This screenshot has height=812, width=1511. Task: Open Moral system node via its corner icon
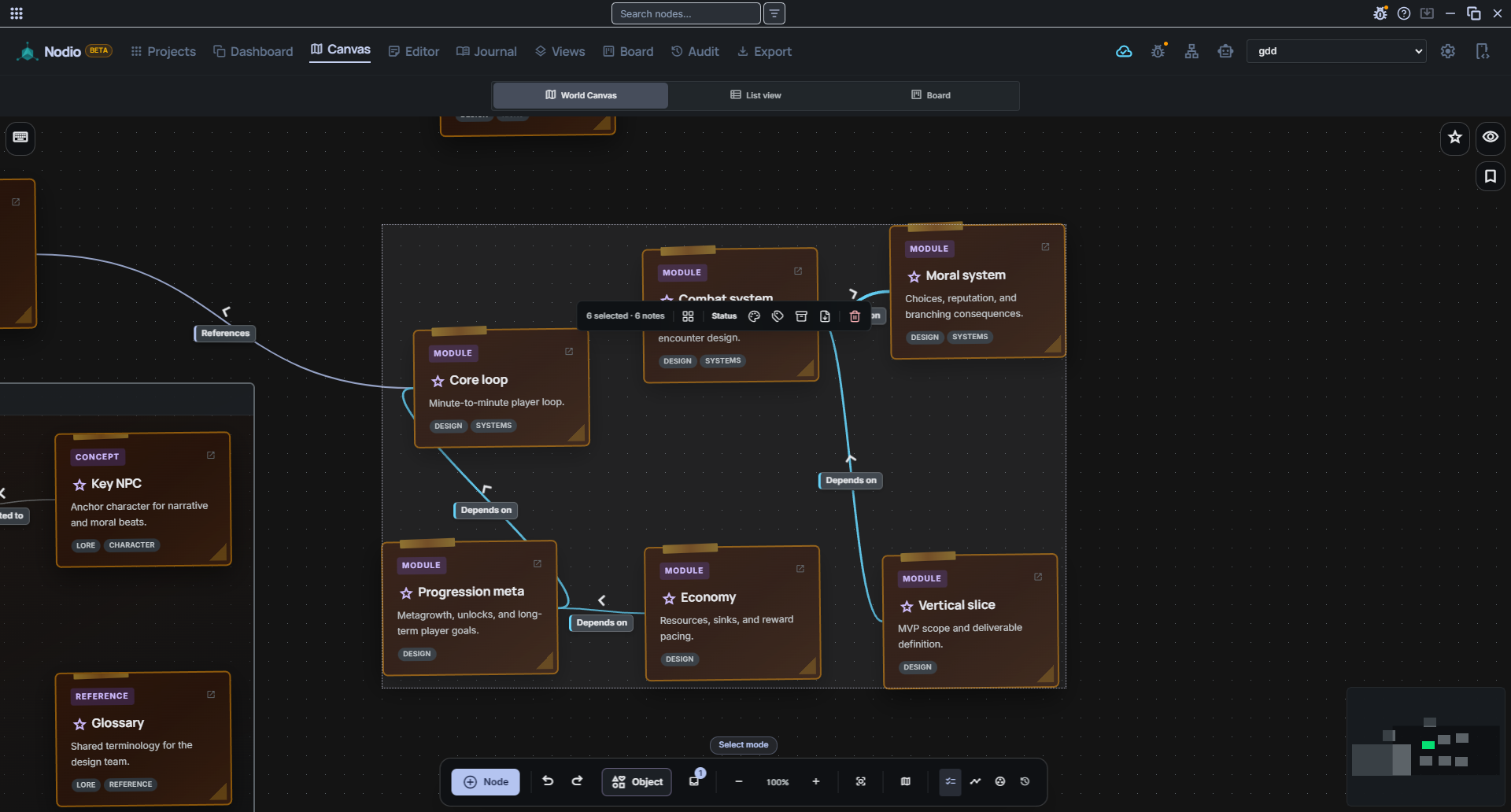pos(1045,247)
